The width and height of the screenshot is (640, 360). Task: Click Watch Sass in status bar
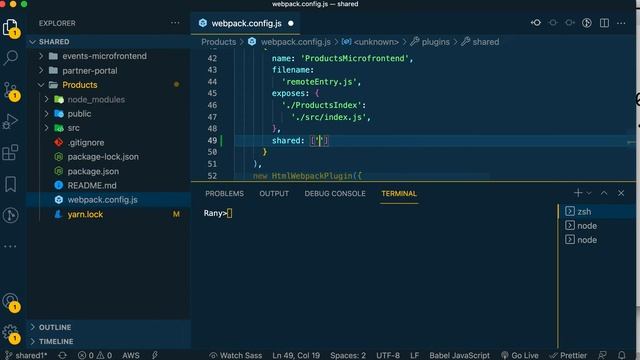coord(236,355)
